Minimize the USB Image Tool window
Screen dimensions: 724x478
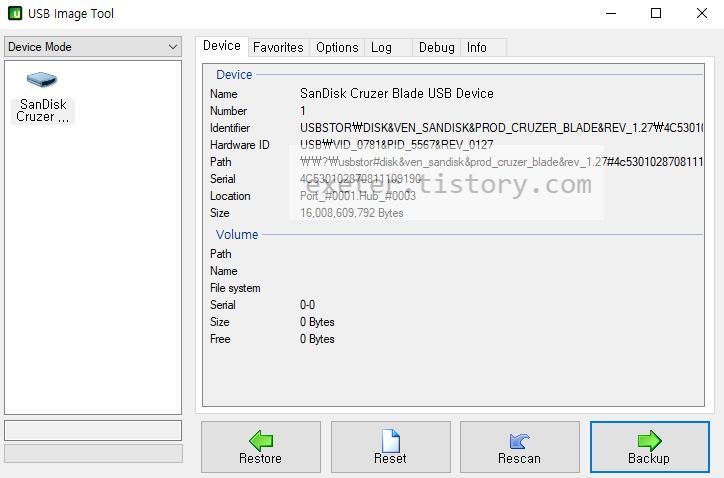(x=611, y=13)
